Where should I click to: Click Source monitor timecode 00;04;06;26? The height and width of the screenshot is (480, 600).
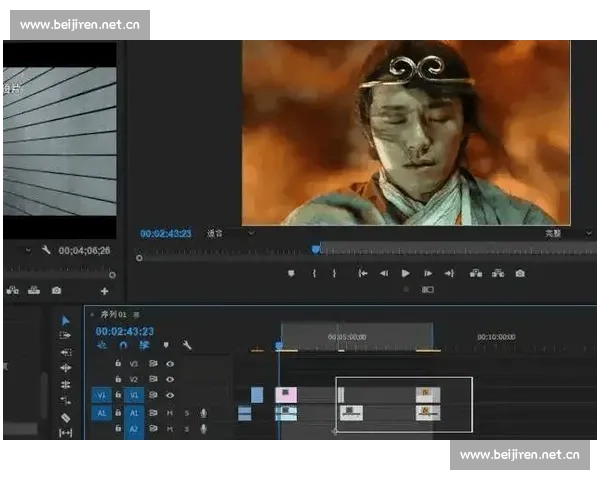pyautogui.click(x=84, y=251)
